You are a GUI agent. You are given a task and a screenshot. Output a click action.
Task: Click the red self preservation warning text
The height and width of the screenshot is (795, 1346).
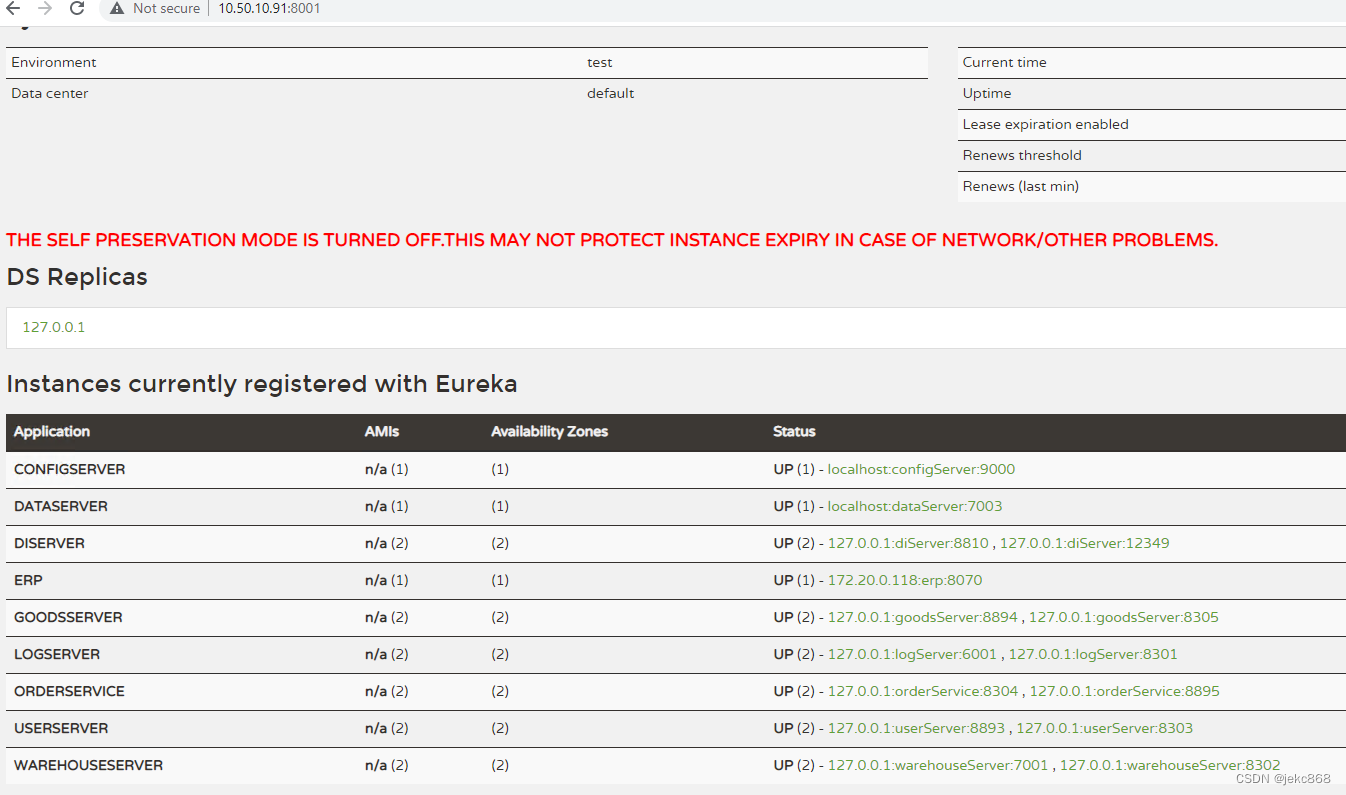tap(612, 240)
